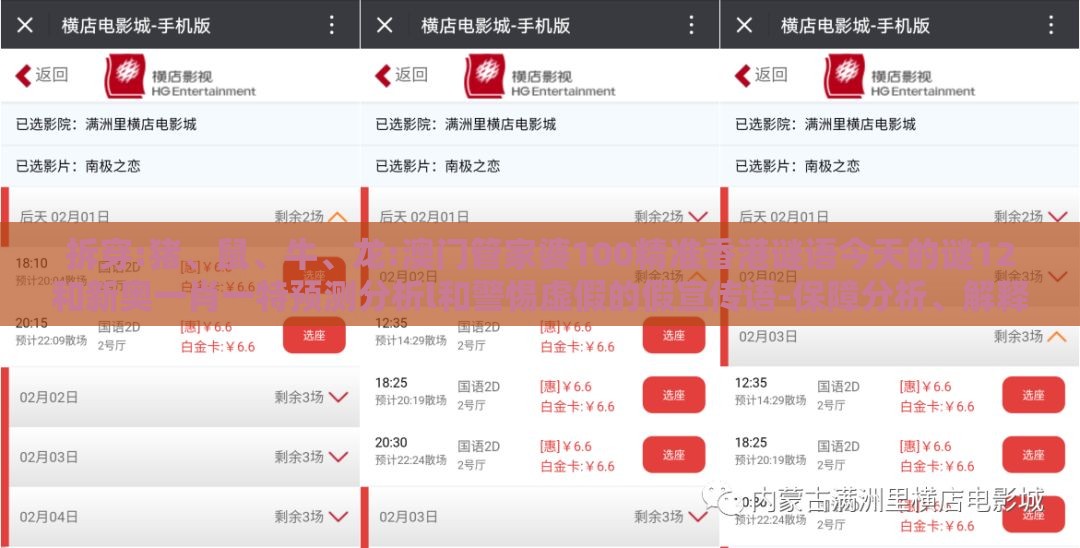Select seats for the 12:35 showing on middle screen
Viewport: 1080px width, 548px height.
click(674, 335)
